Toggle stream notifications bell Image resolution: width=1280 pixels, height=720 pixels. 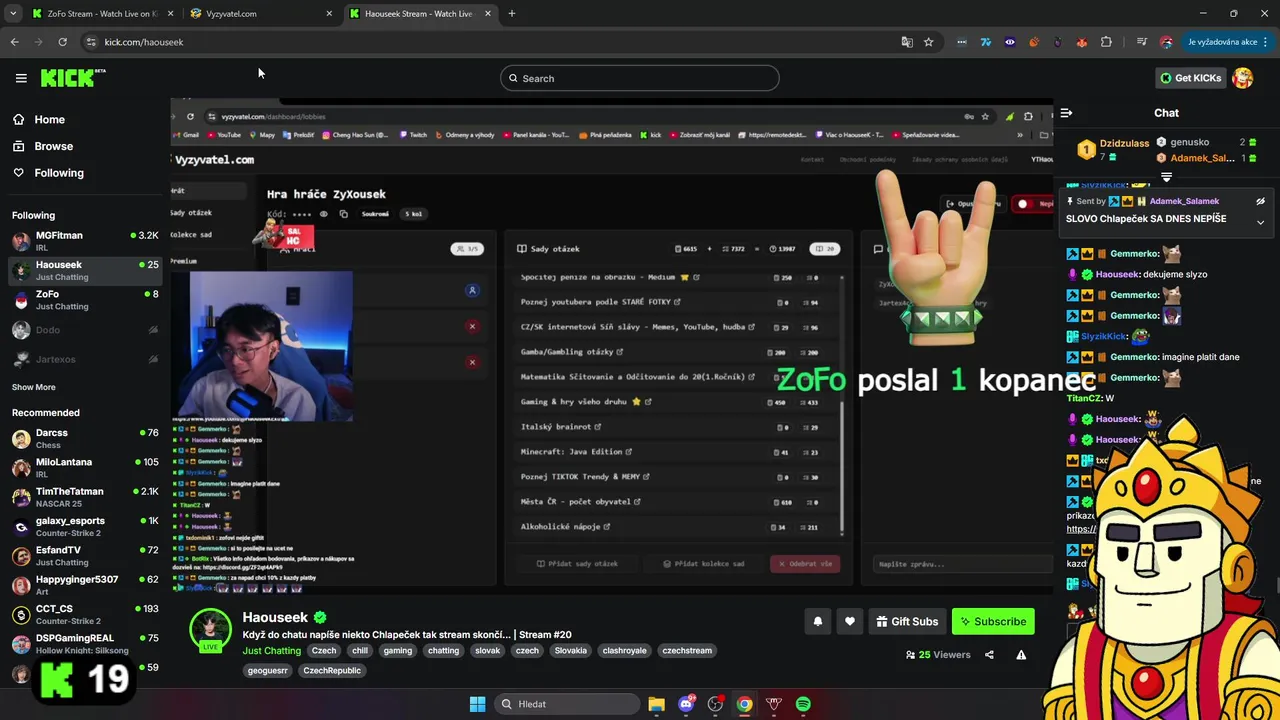tap(817, 621)
